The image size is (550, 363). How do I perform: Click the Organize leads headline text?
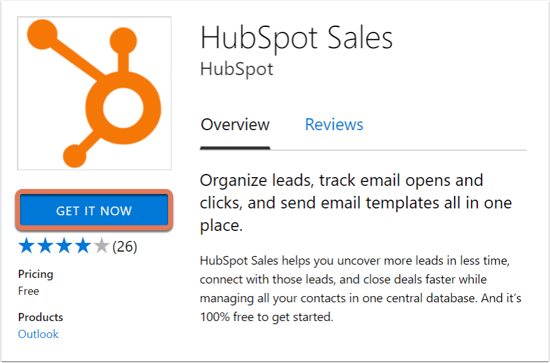[x=356, y=203]
